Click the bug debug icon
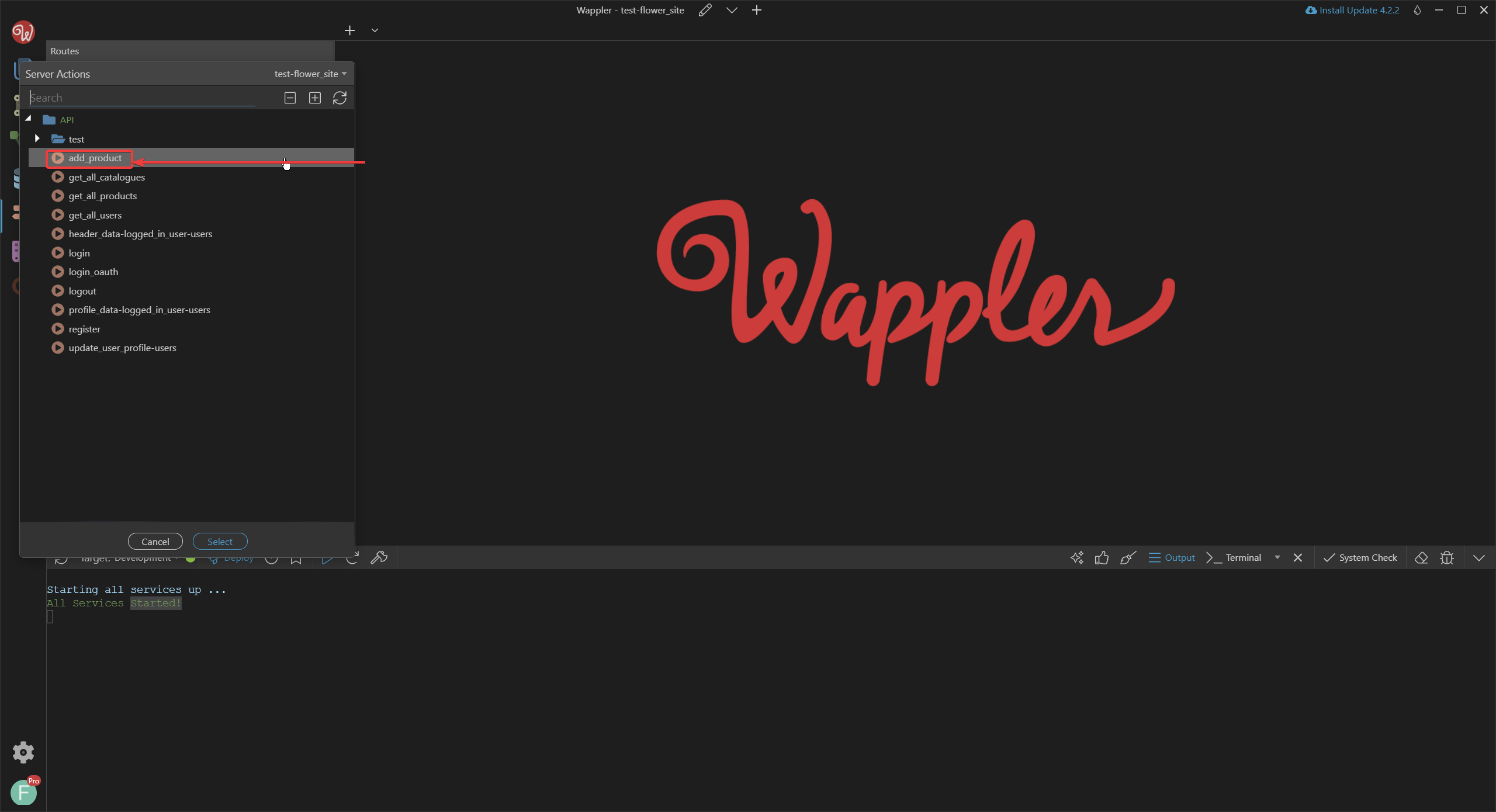Viewport: 1496px width, 812px height. click(1447, 558)
